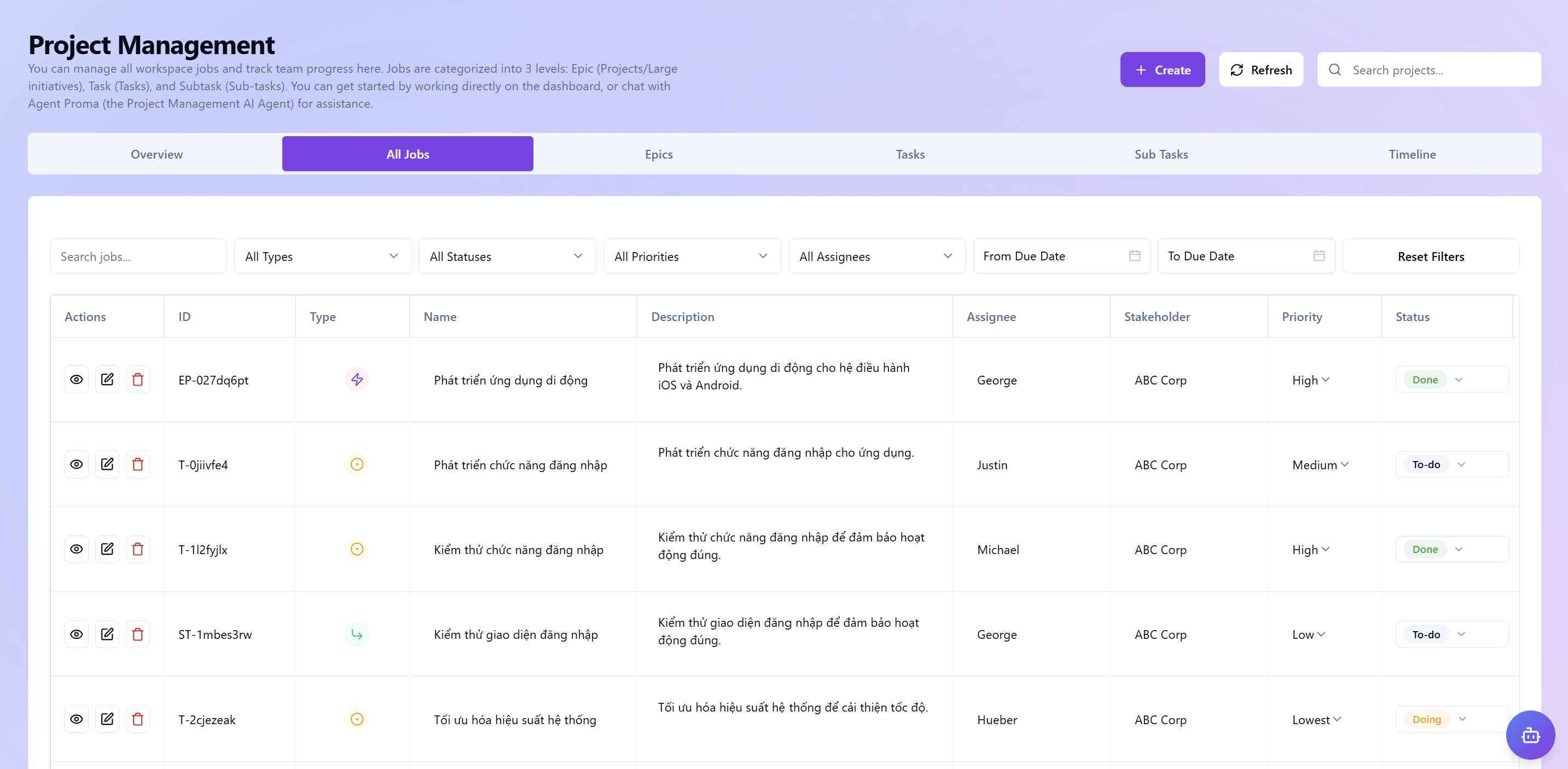Open the Timeline view

tap(1412, 154)
